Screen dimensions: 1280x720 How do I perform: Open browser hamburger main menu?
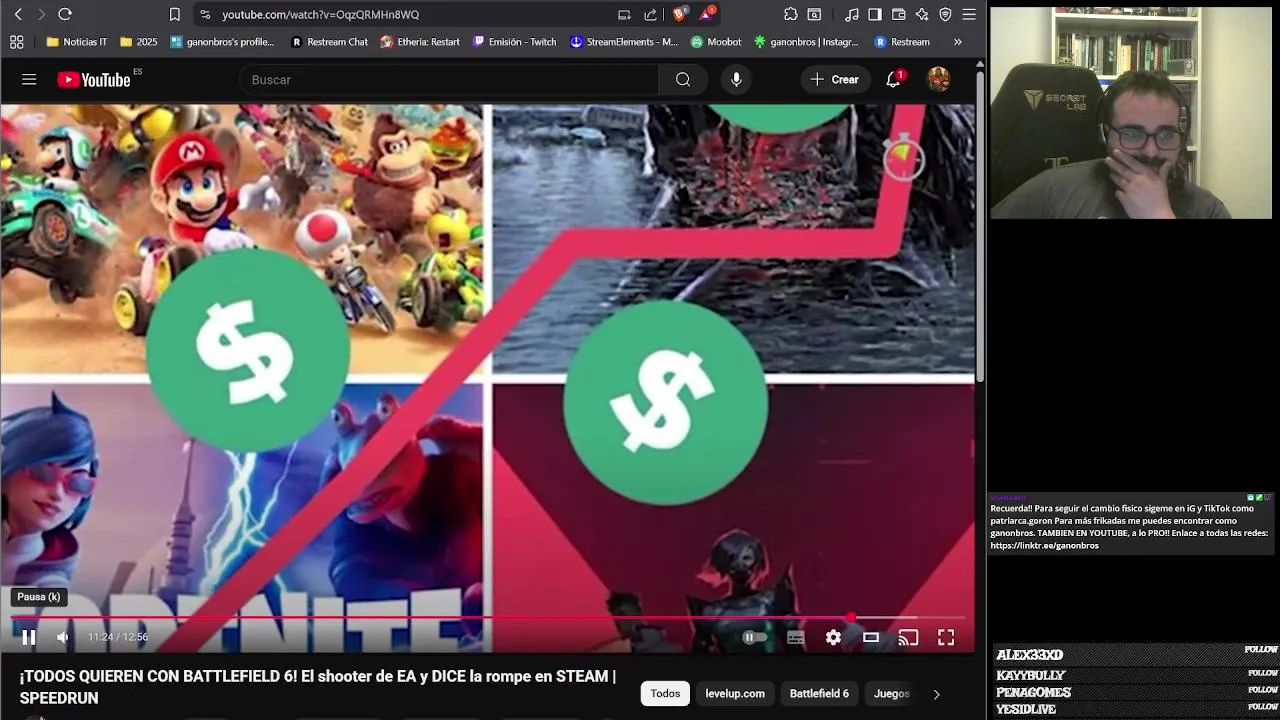tap(969, 14)
